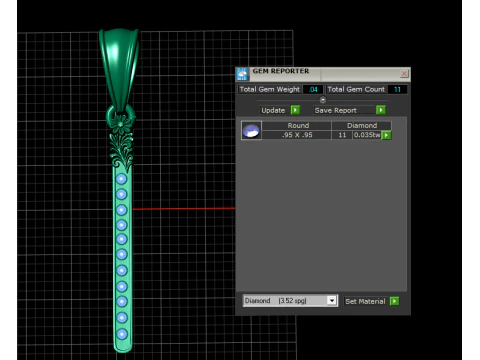Close the Gem Reporter window
This screenshot has height=360, width=480.
click(x=404, y=73)
